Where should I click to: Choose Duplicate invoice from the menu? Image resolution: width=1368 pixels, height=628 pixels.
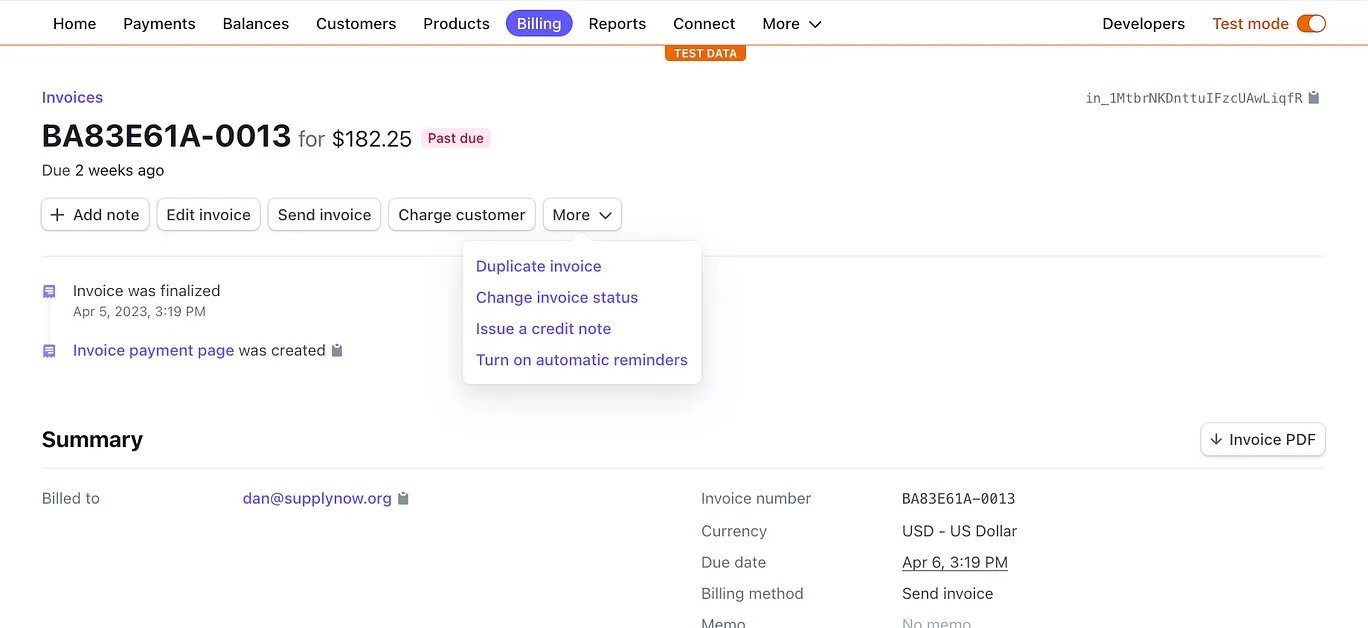(x=539, y=266)
